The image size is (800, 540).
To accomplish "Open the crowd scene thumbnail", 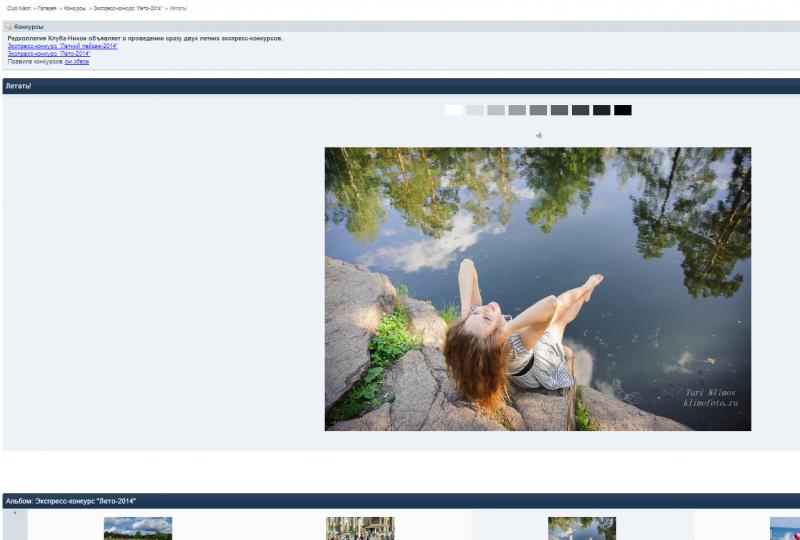I will [x=360, y=528].
